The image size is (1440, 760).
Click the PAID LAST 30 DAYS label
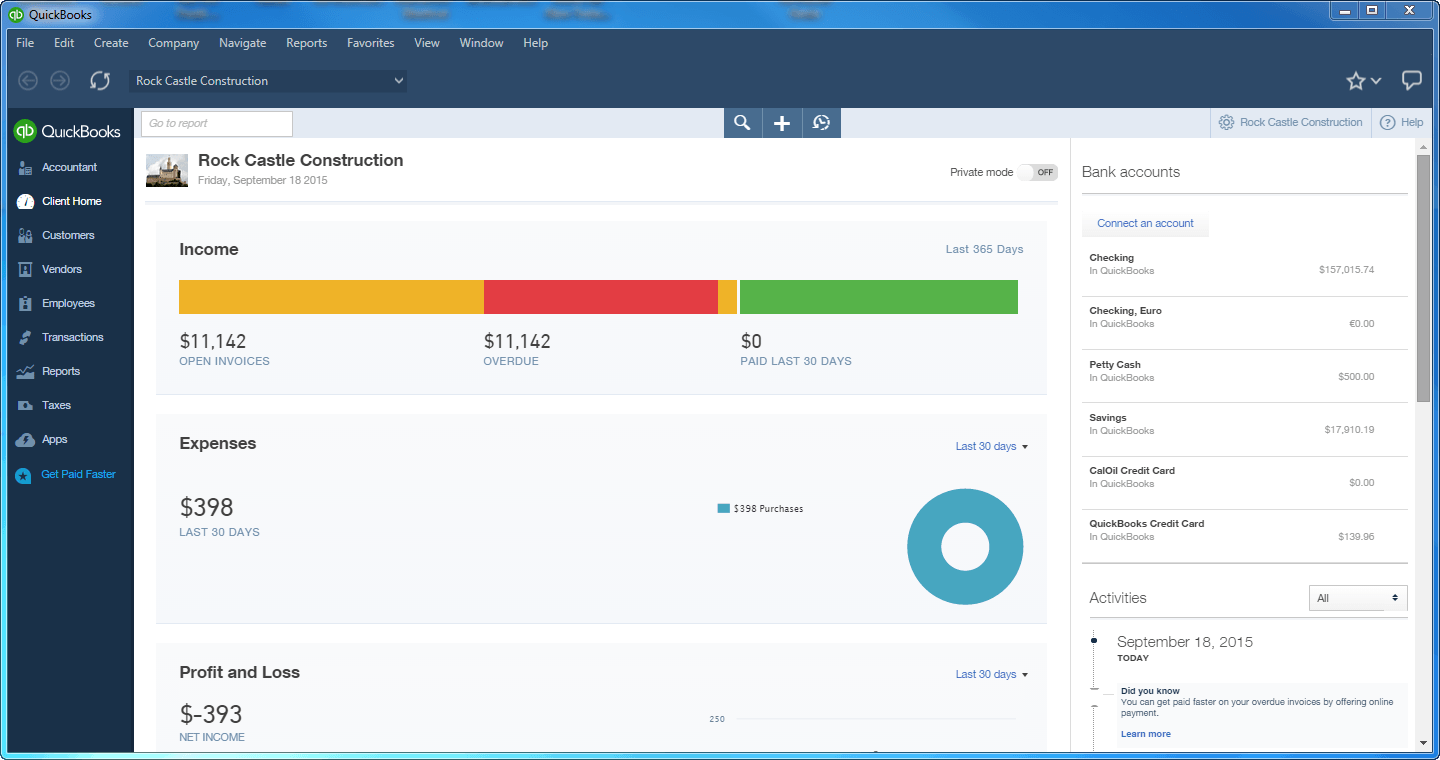pos(796,361)
